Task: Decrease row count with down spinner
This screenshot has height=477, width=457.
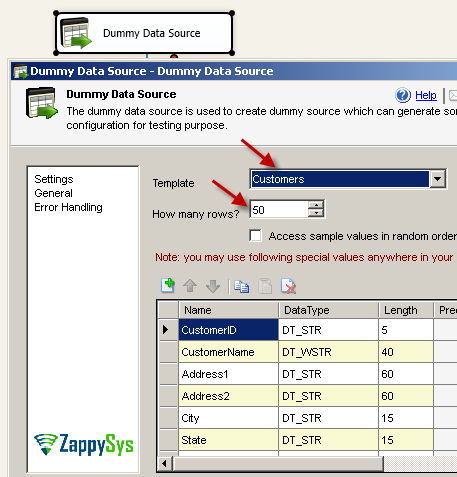Action: click(316, 213)
